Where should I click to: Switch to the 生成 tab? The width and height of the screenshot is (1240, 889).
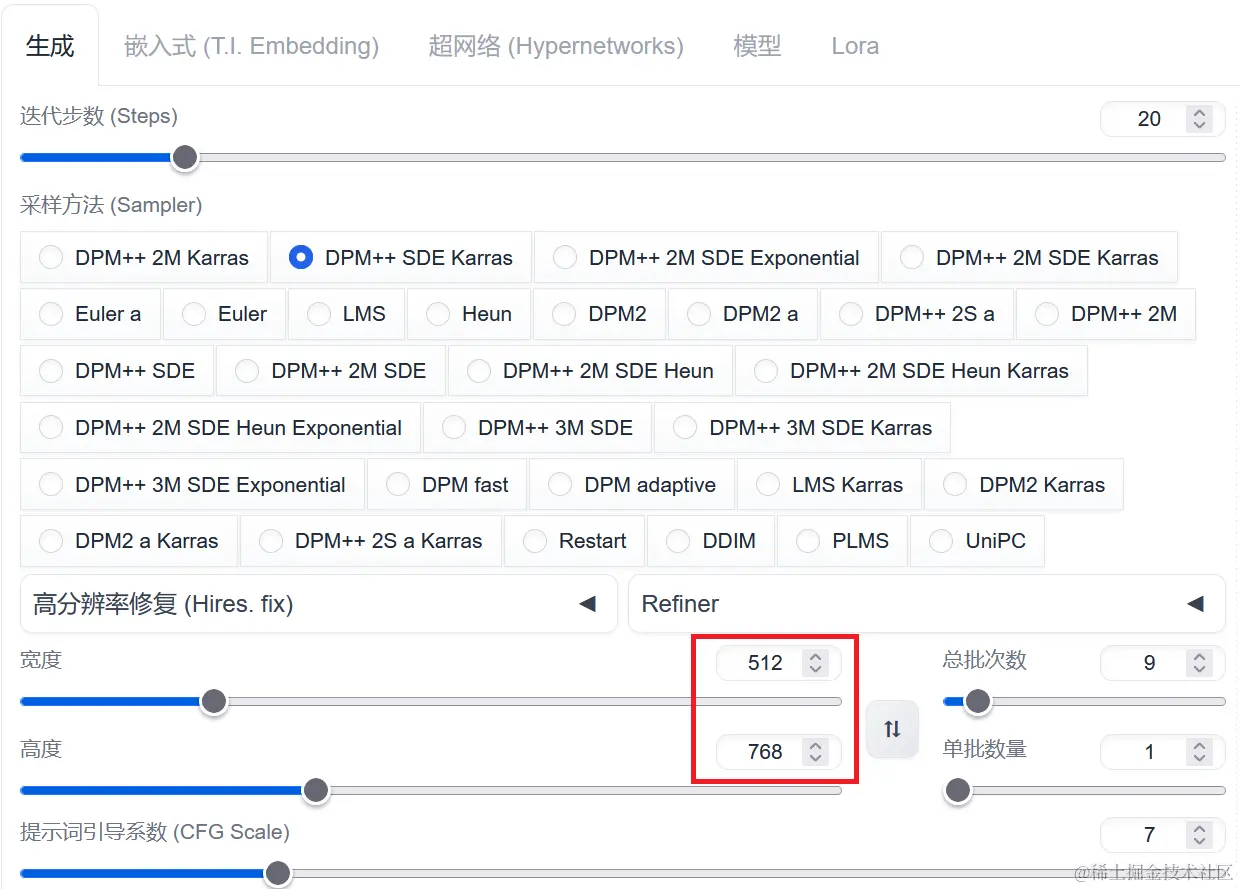pos(50,46)
